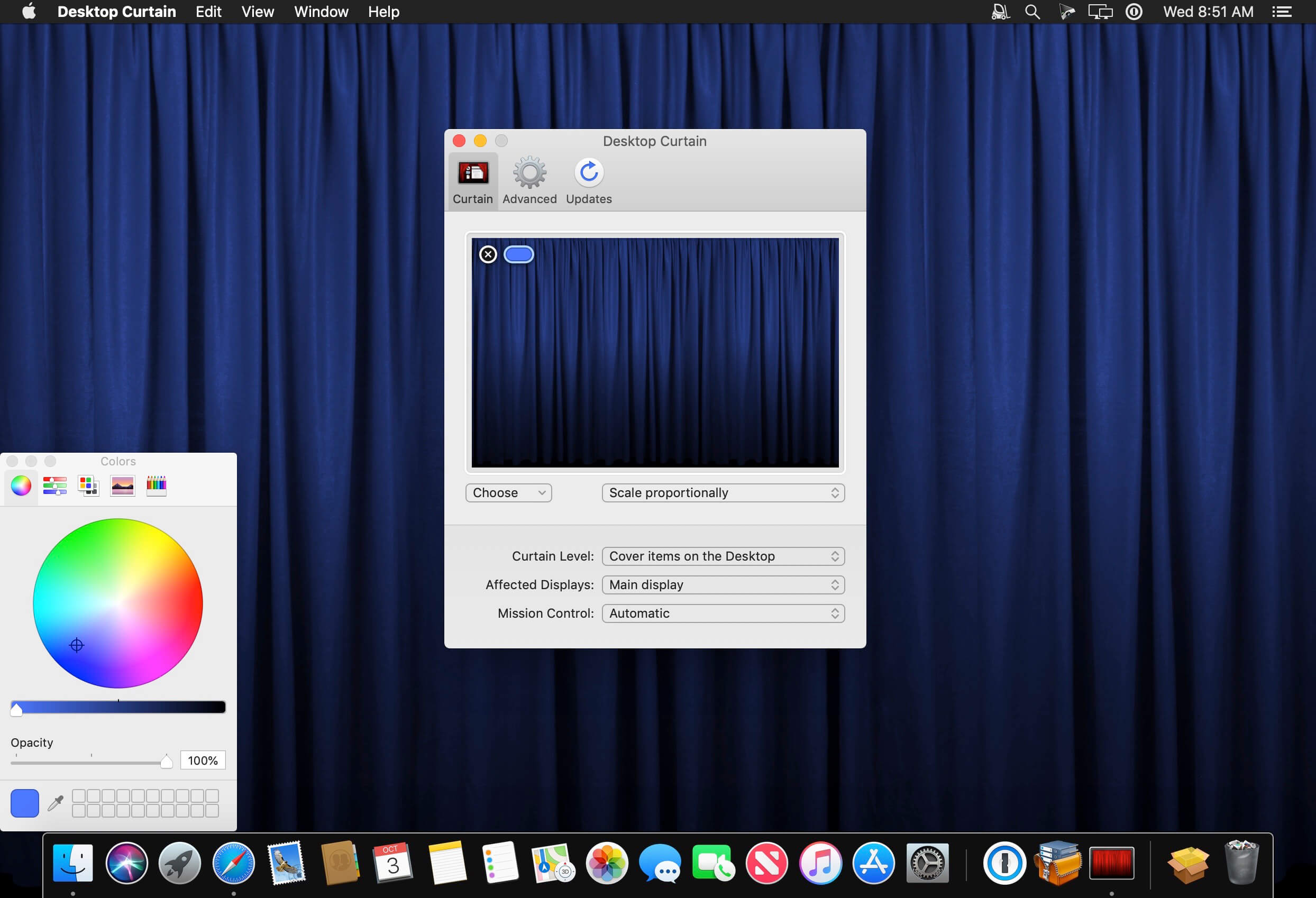Switch to the Curtain tab
The height and width of the screenshot is (898, 1316).
click(473, 181)
